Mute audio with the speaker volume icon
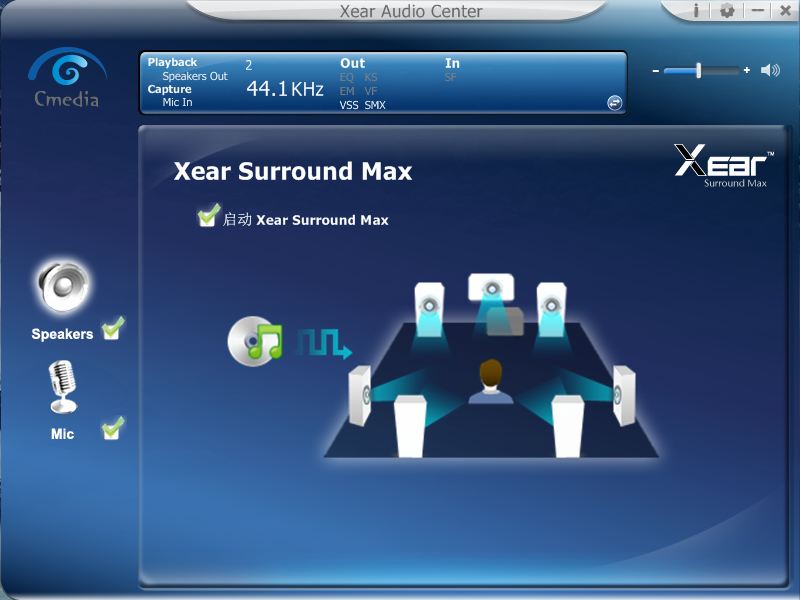 coord(770,70)
